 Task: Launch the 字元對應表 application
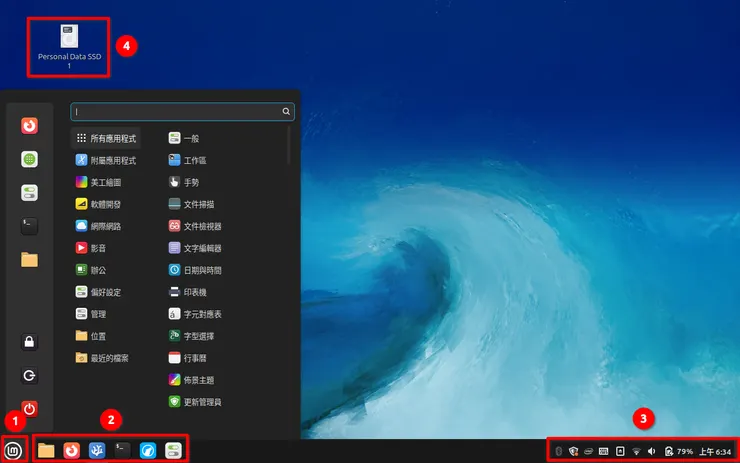(x=195, y=314)
